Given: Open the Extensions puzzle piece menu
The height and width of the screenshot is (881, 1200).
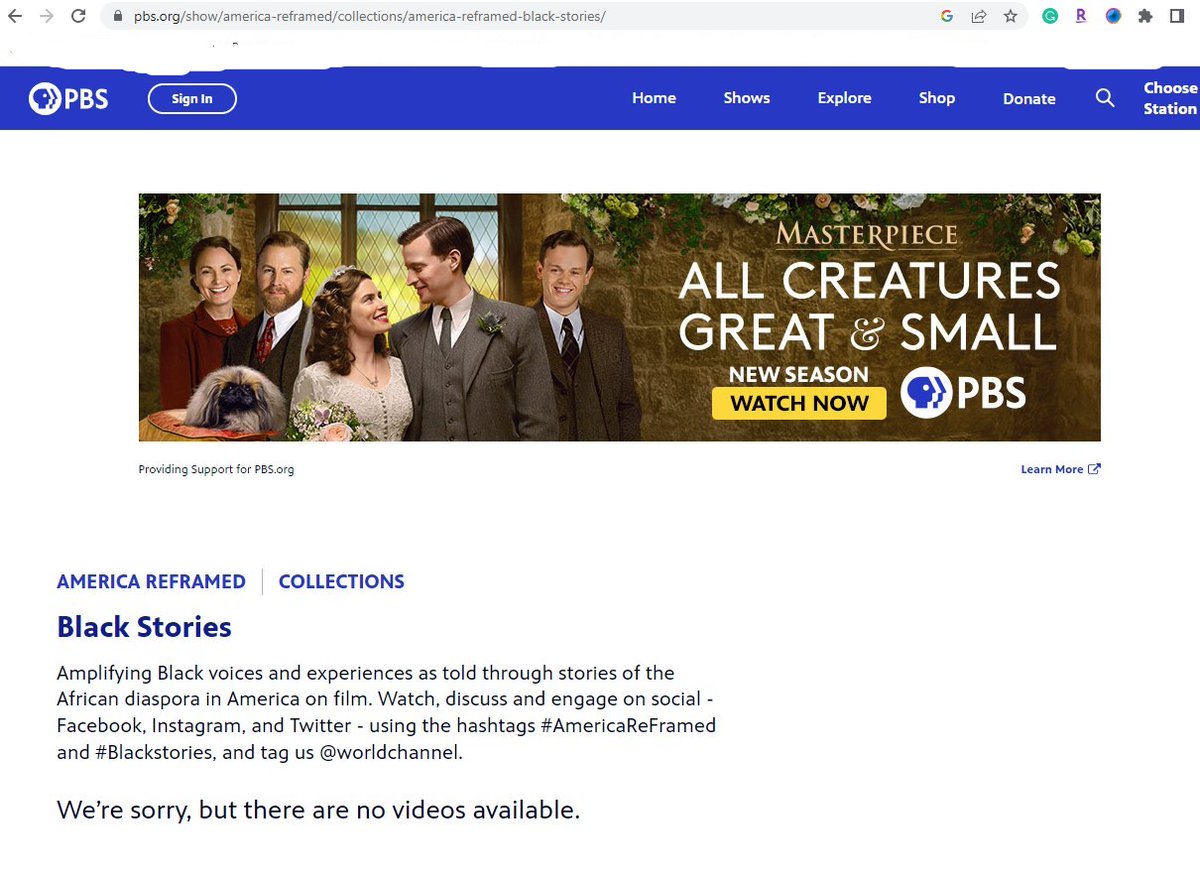Looking at the screenshot, I should pos(1145,16).
